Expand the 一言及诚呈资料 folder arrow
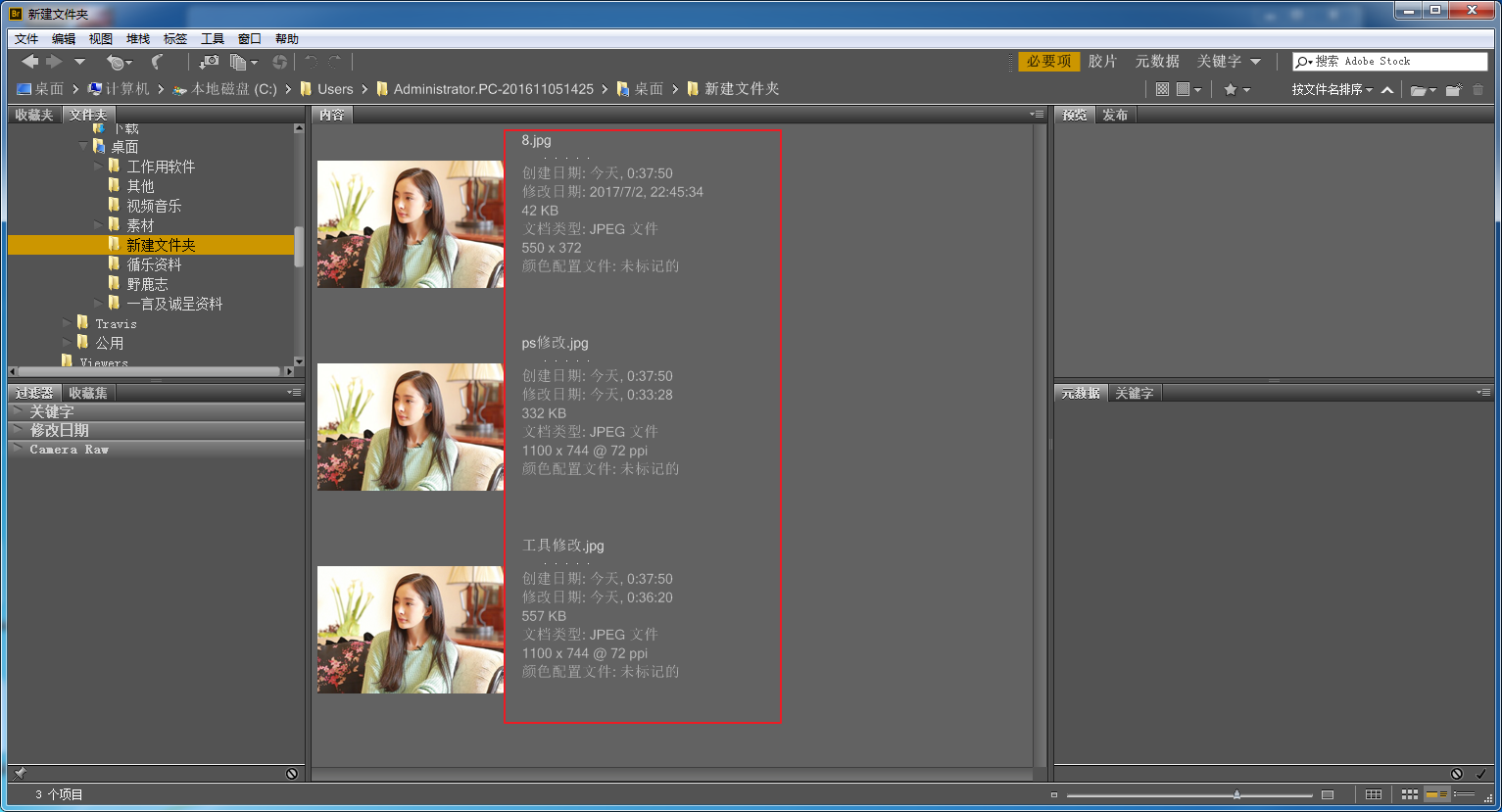The width and height of the screenshot is (1502, 812). [x=98, y=304]
